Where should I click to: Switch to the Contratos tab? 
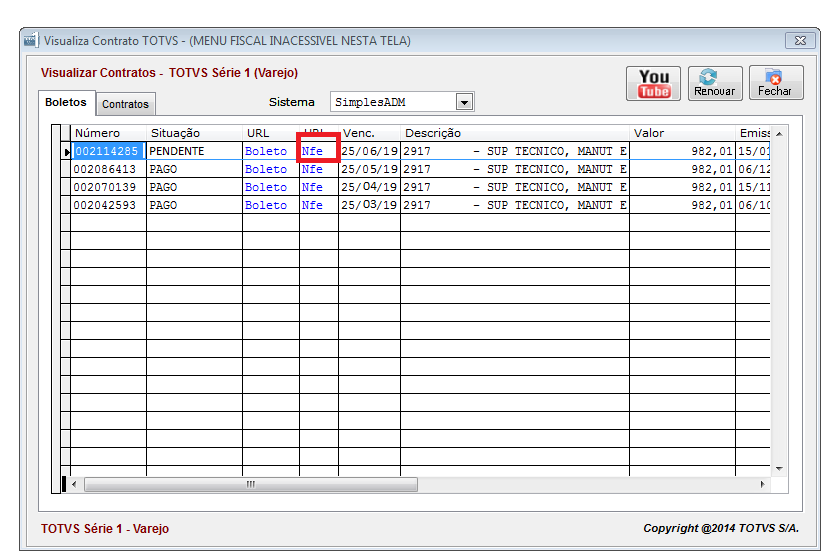click(125, 104)
